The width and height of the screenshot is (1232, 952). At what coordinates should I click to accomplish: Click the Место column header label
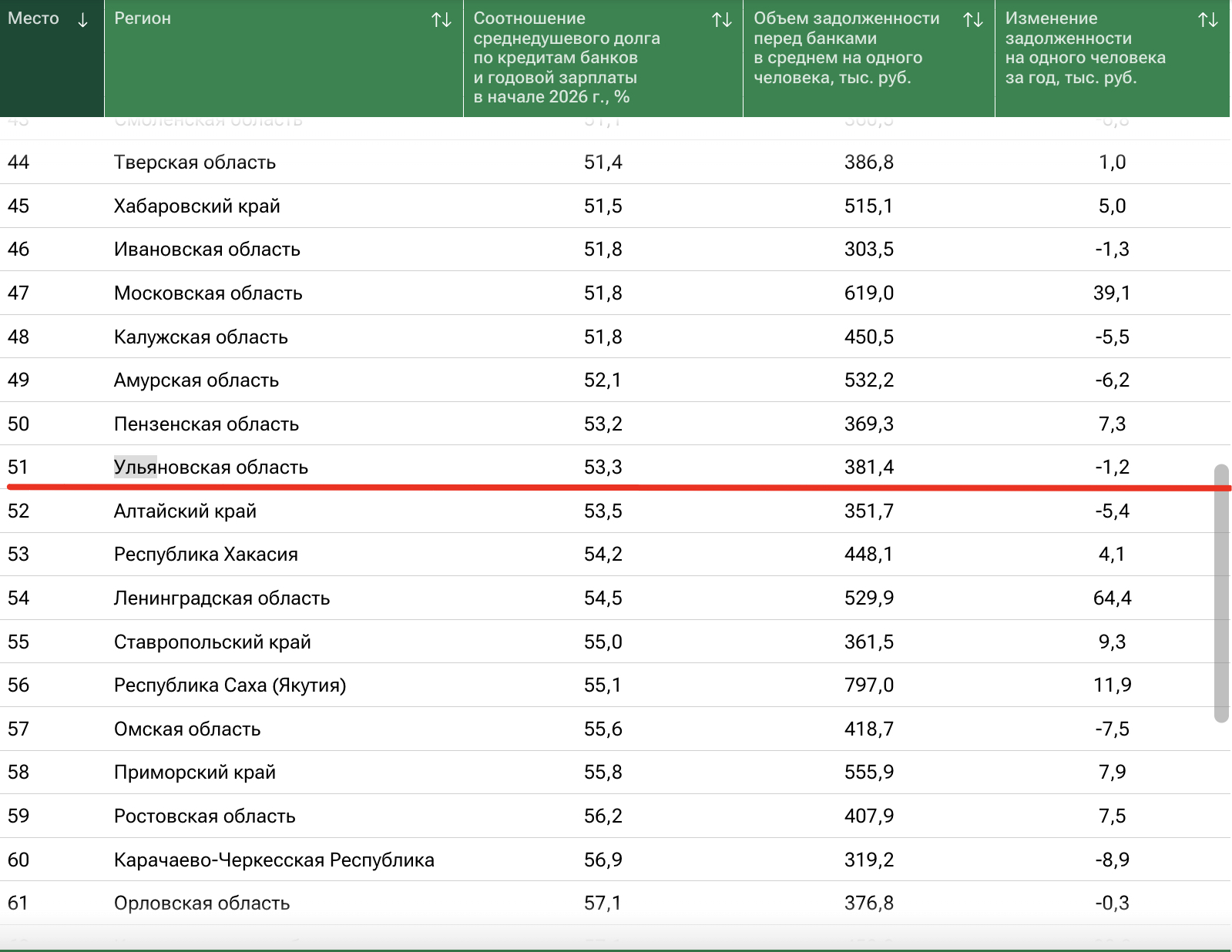click(33, 18)
